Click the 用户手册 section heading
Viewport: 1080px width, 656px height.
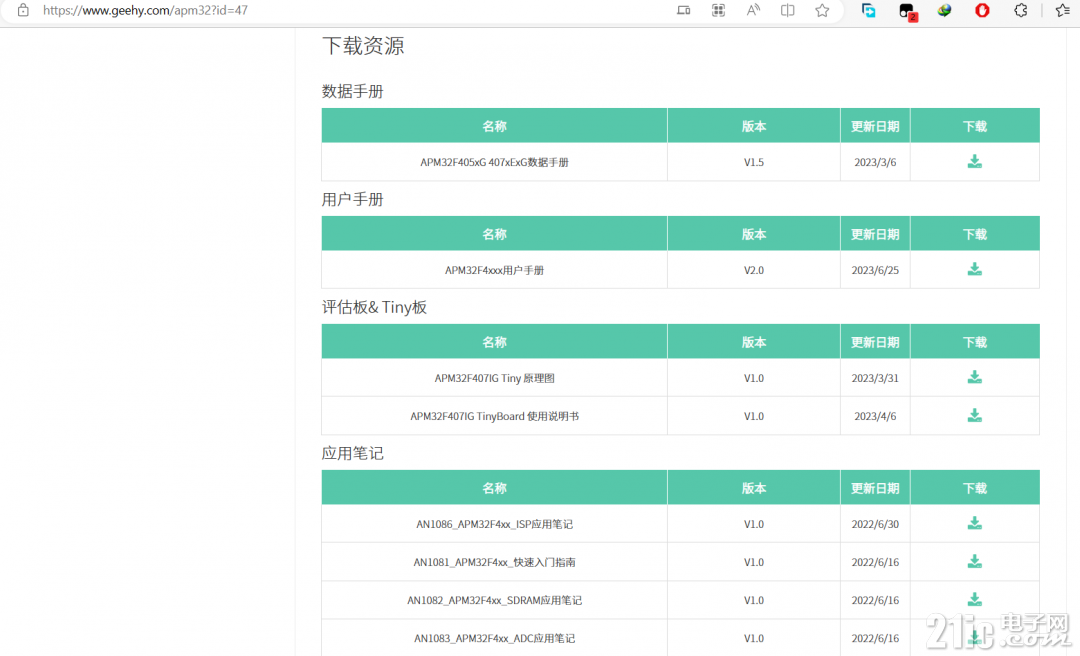353,199
